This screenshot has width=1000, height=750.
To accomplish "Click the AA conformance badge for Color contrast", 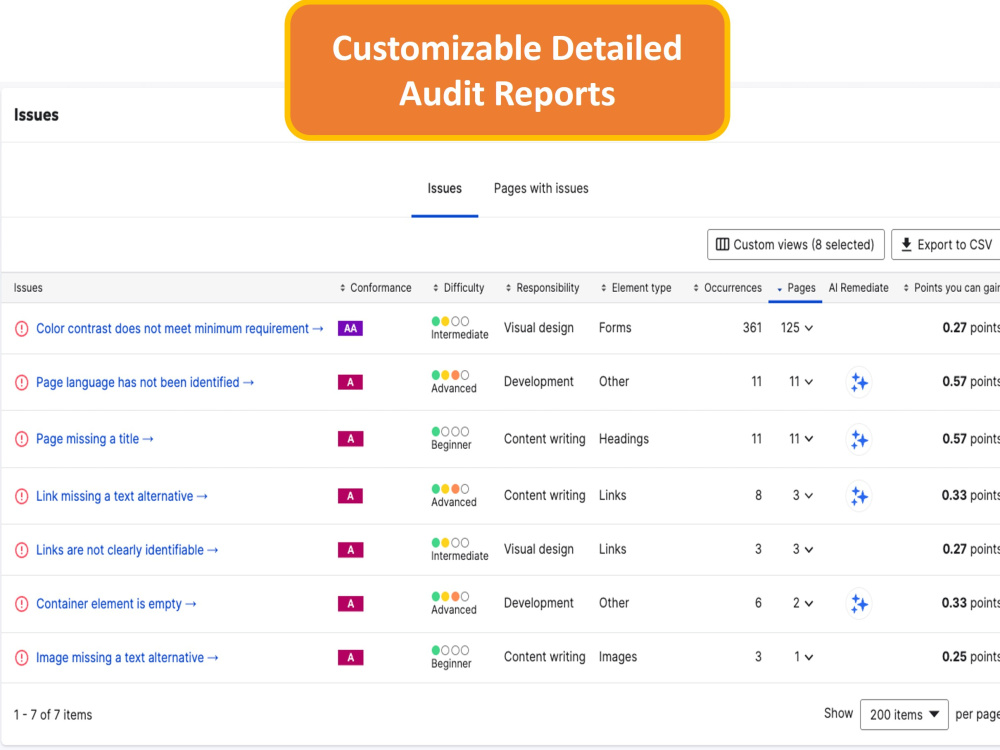I will click(350, 328).
